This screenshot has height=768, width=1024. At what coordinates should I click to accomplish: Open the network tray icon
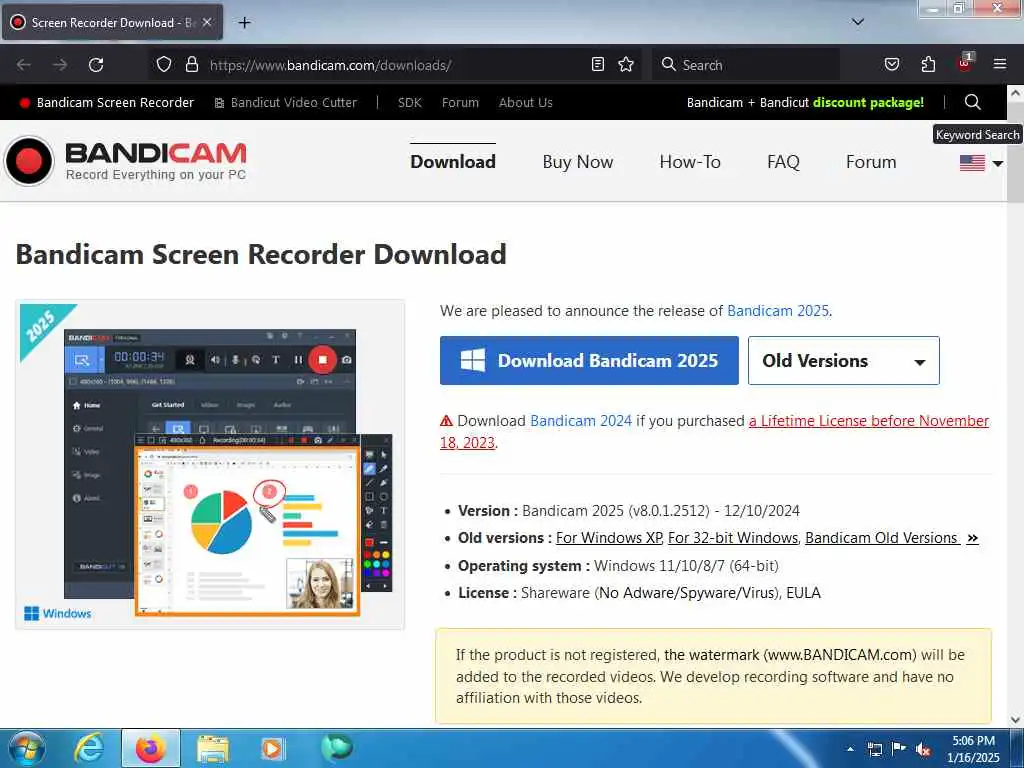(x=874, y=749)
